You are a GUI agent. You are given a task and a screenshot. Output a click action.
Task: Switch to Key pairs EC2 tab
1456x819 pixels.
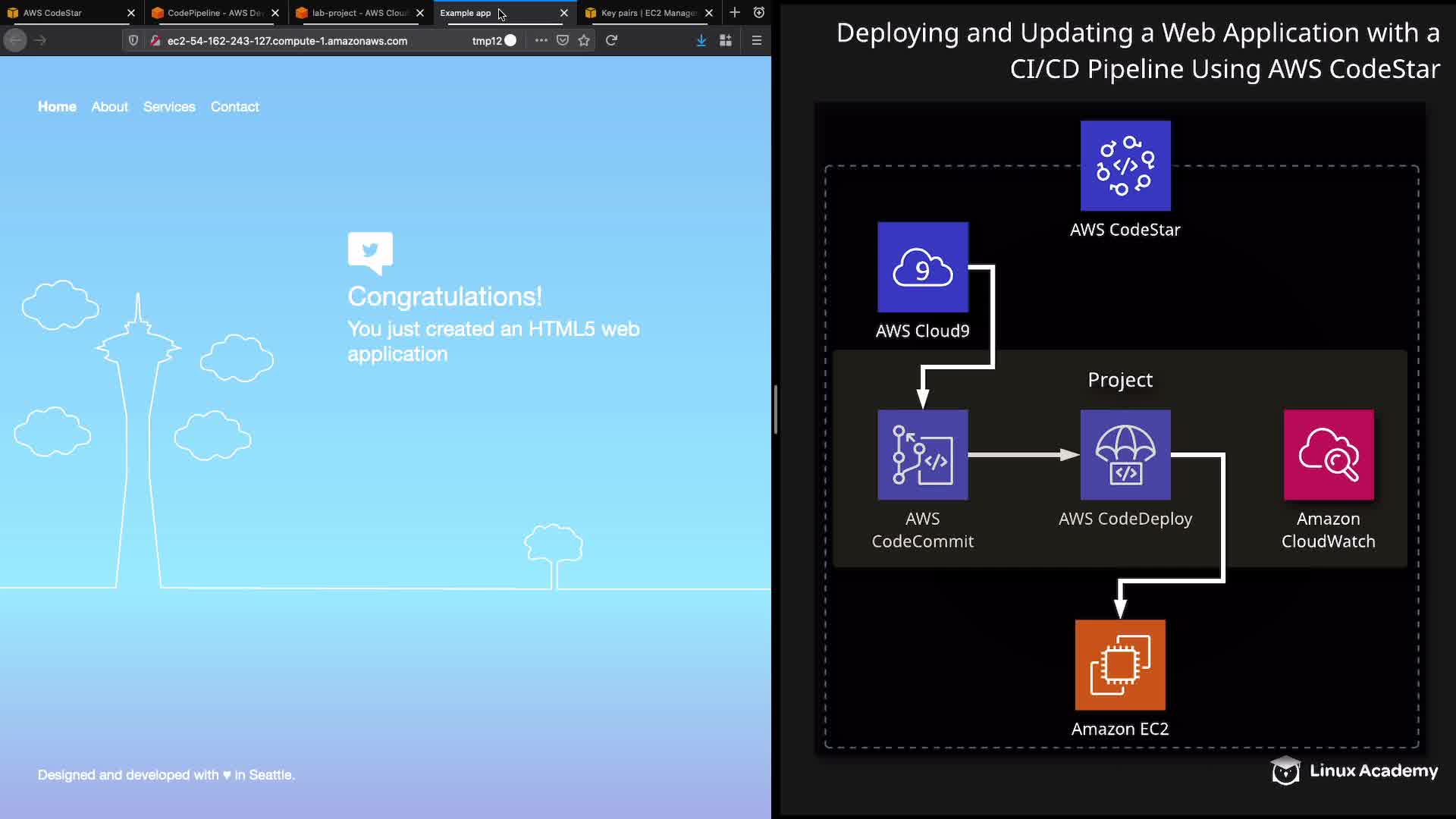645,13
